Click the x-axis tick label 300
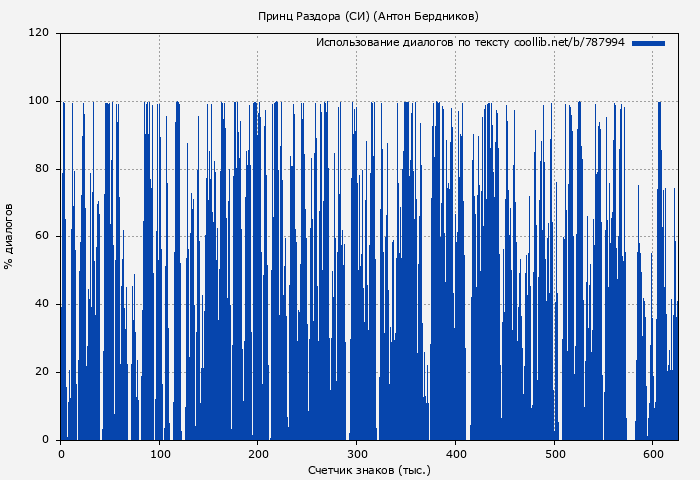 click(357, 454)
